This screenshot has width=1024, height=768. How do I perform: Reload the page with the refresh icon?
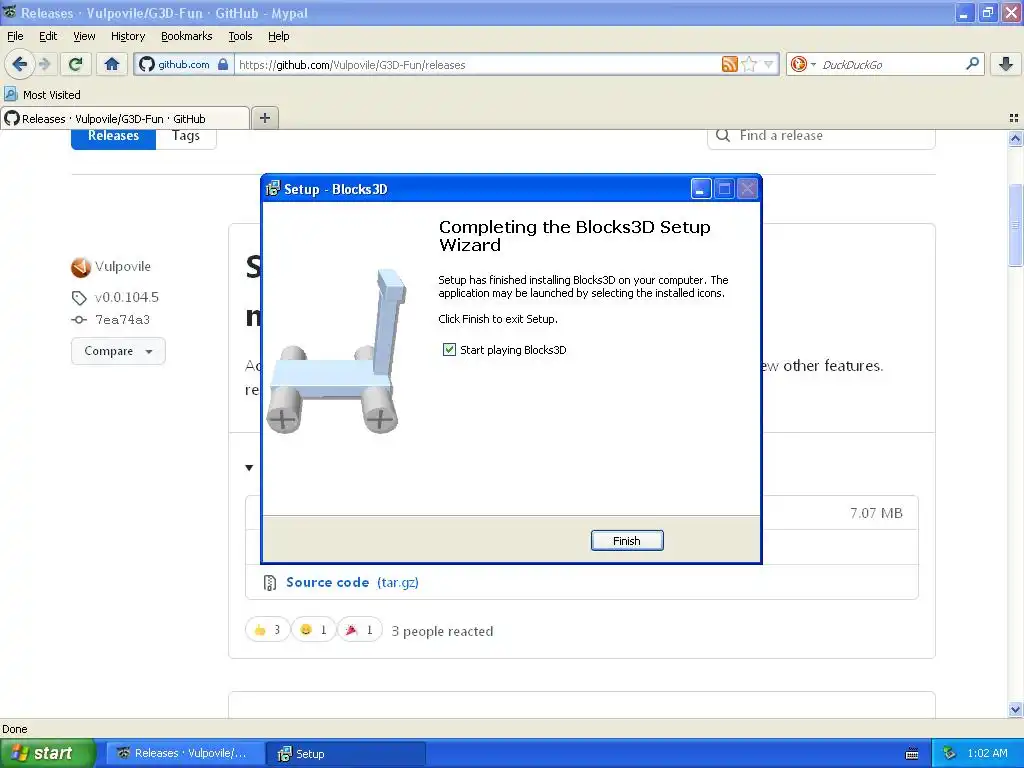tap(75, 64)
